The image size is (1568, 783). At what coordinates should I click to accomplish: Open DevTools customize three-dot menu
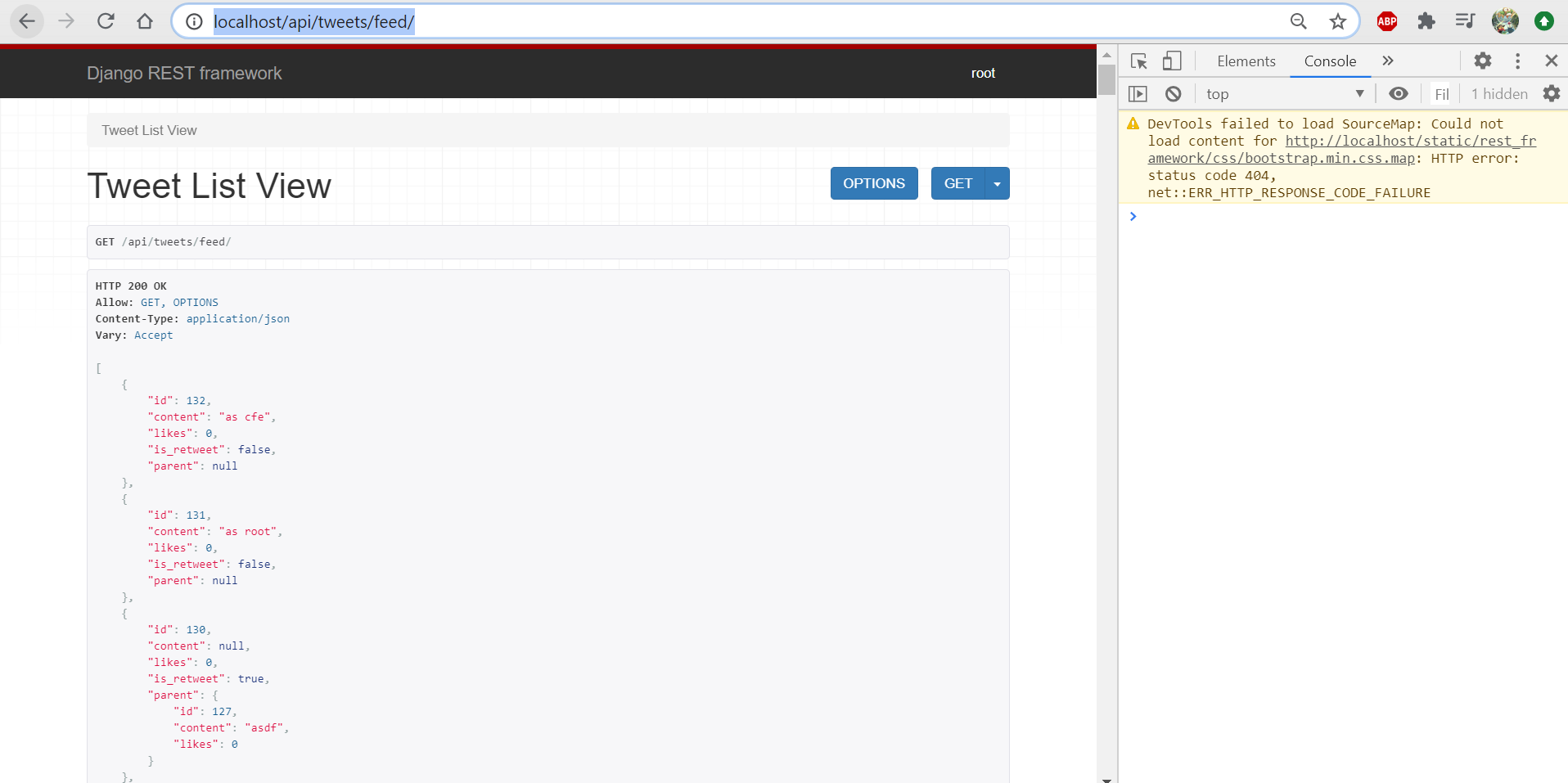[1517, 61]
